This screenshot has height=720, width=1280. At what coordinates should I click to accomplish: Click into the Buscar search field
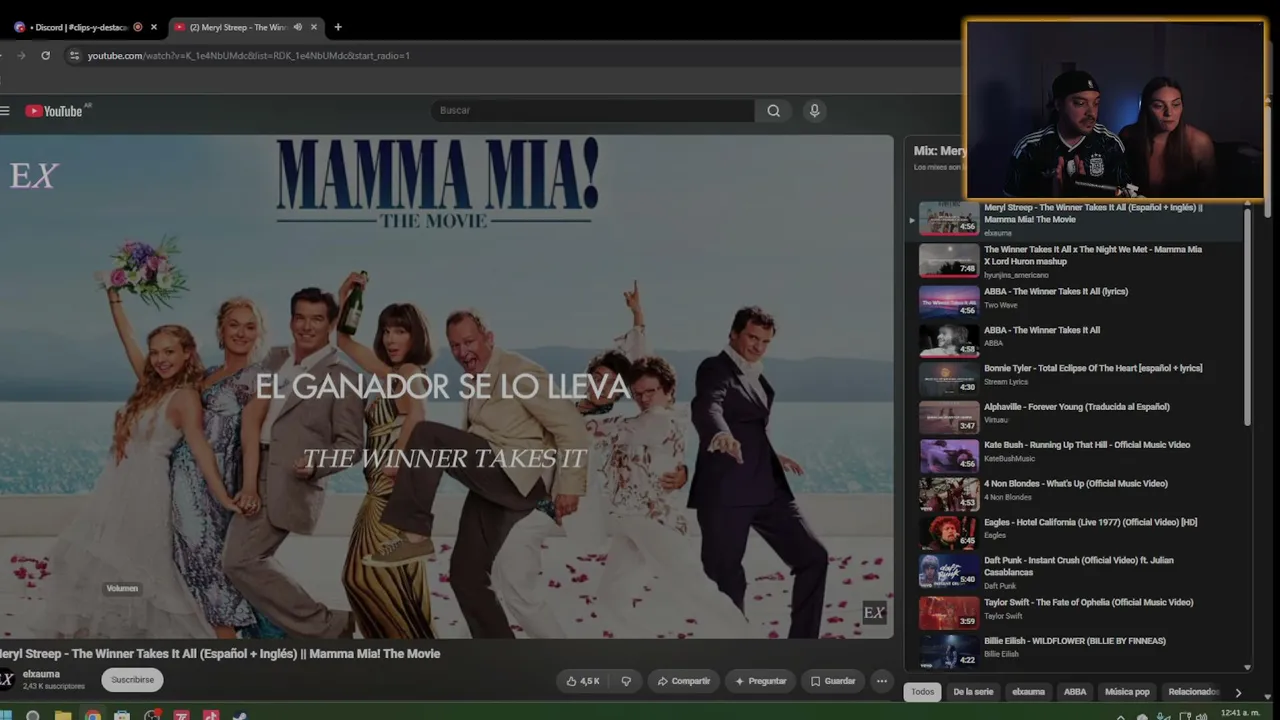pyautogui.click(x=594, y=111)
